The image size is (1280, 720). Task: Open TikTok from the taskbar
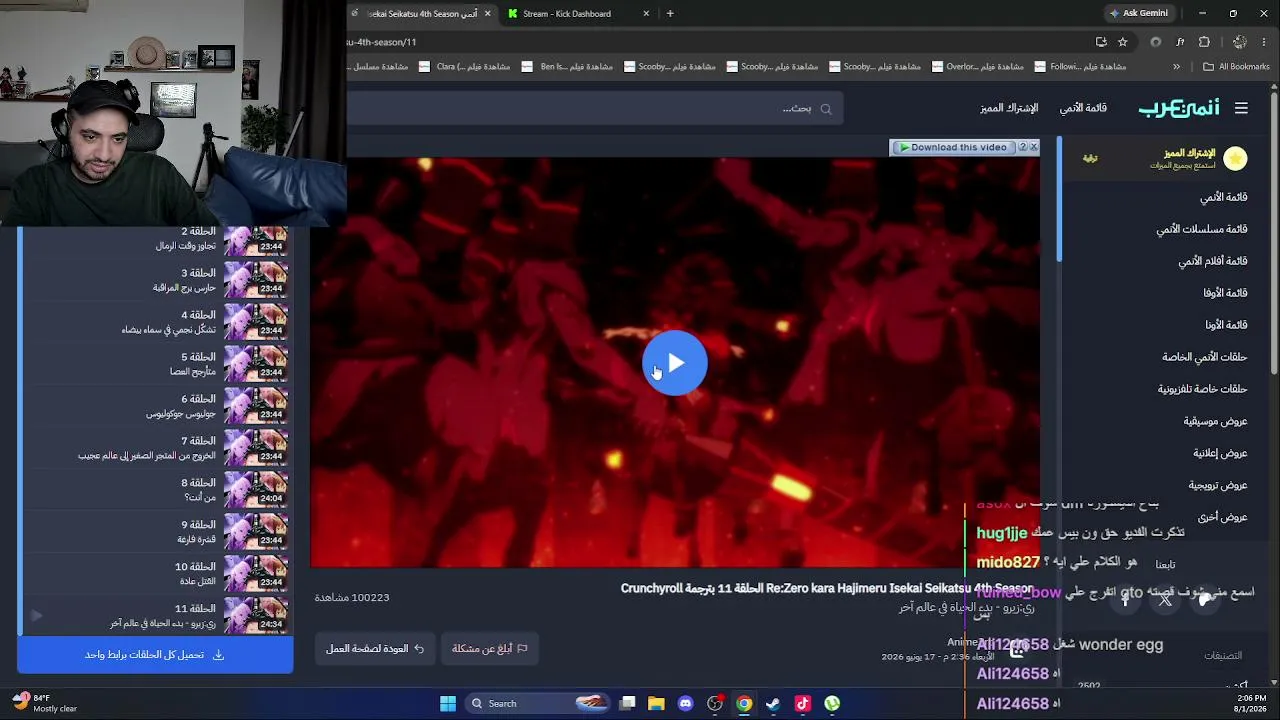802,703
